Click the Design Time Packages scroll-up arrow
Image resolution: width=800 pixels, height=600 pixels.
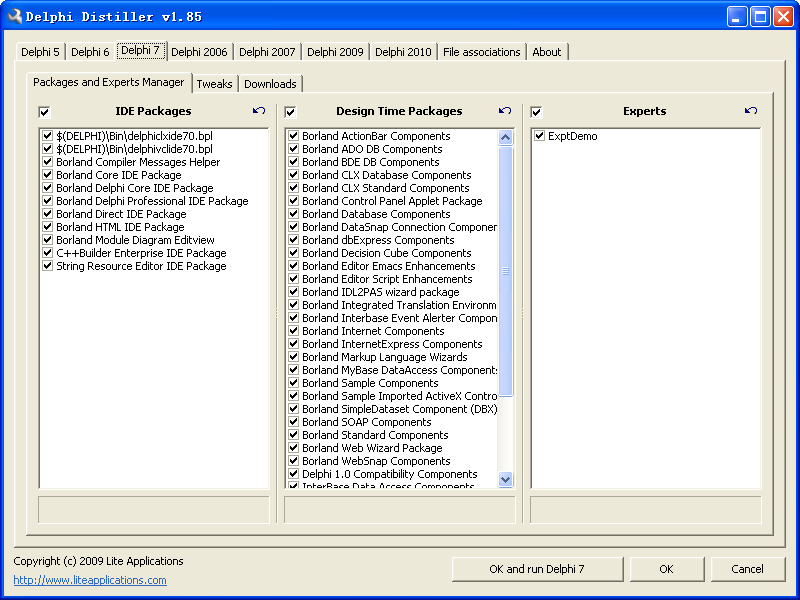505,137
